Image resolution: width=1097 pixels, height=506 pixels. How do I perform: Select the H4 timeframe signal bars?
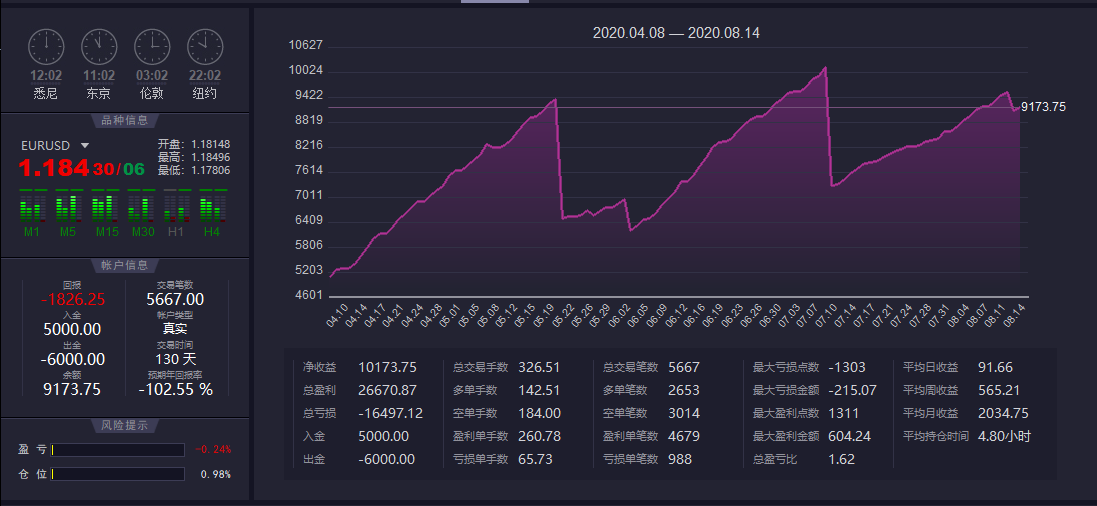(x=212, y=207)
